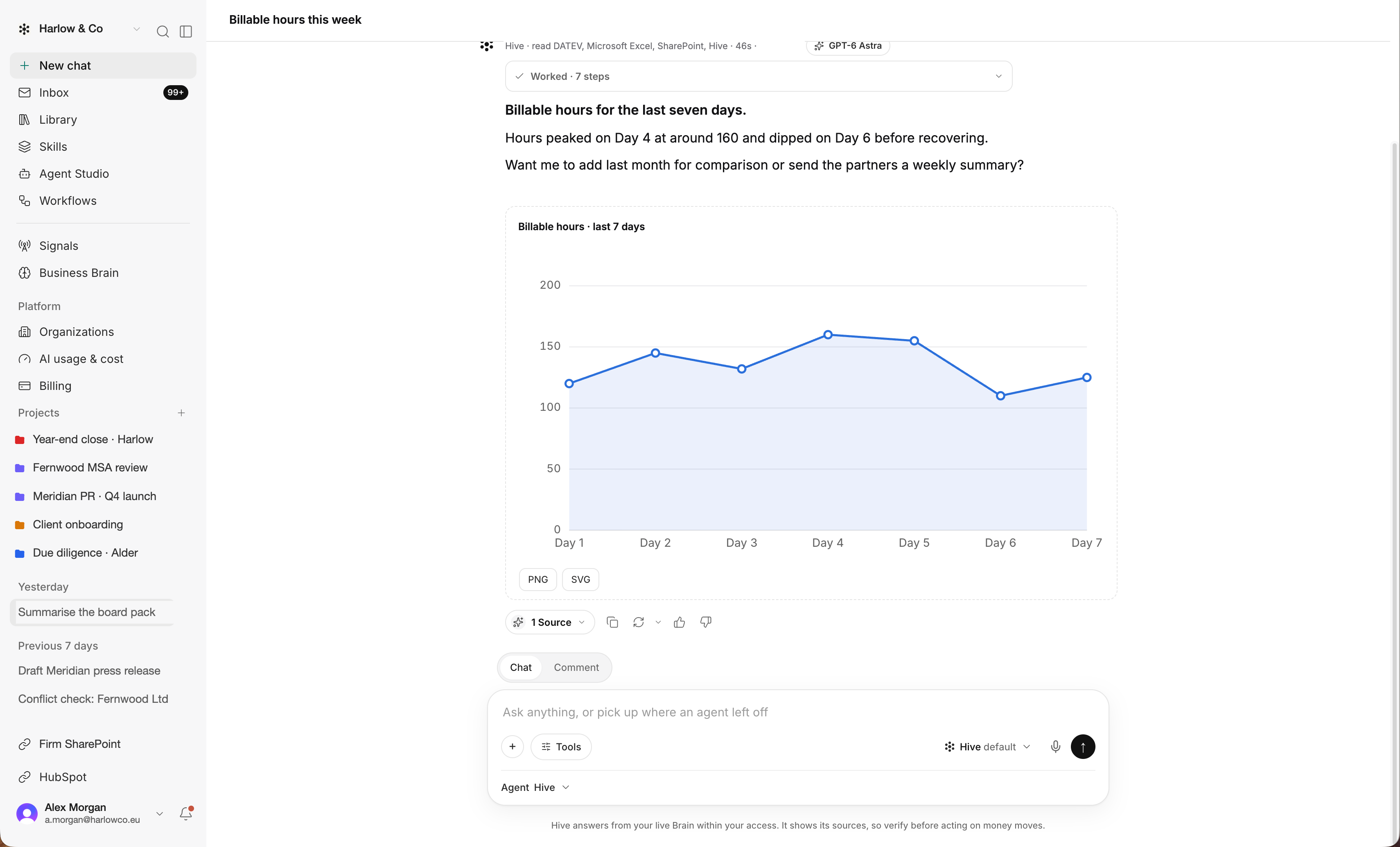The width and height of the screenshot is (1400, 847).
Task: Open HubSpot link in sidebar
Action: [x=103, y=777]
